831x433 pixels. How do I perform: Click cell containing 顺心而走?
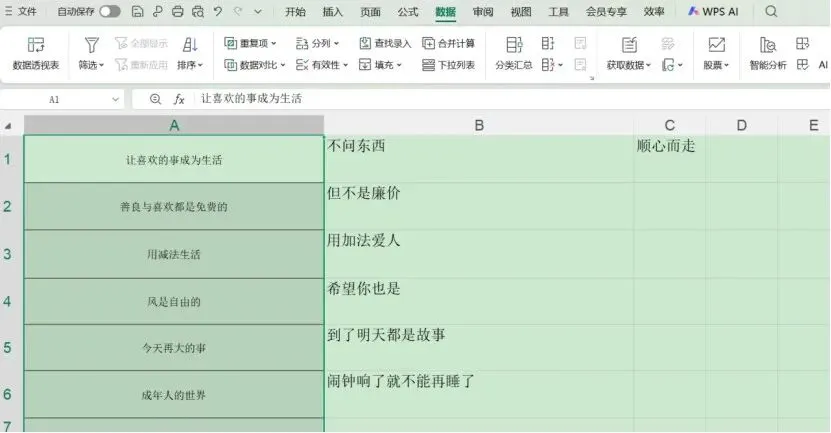669,159
